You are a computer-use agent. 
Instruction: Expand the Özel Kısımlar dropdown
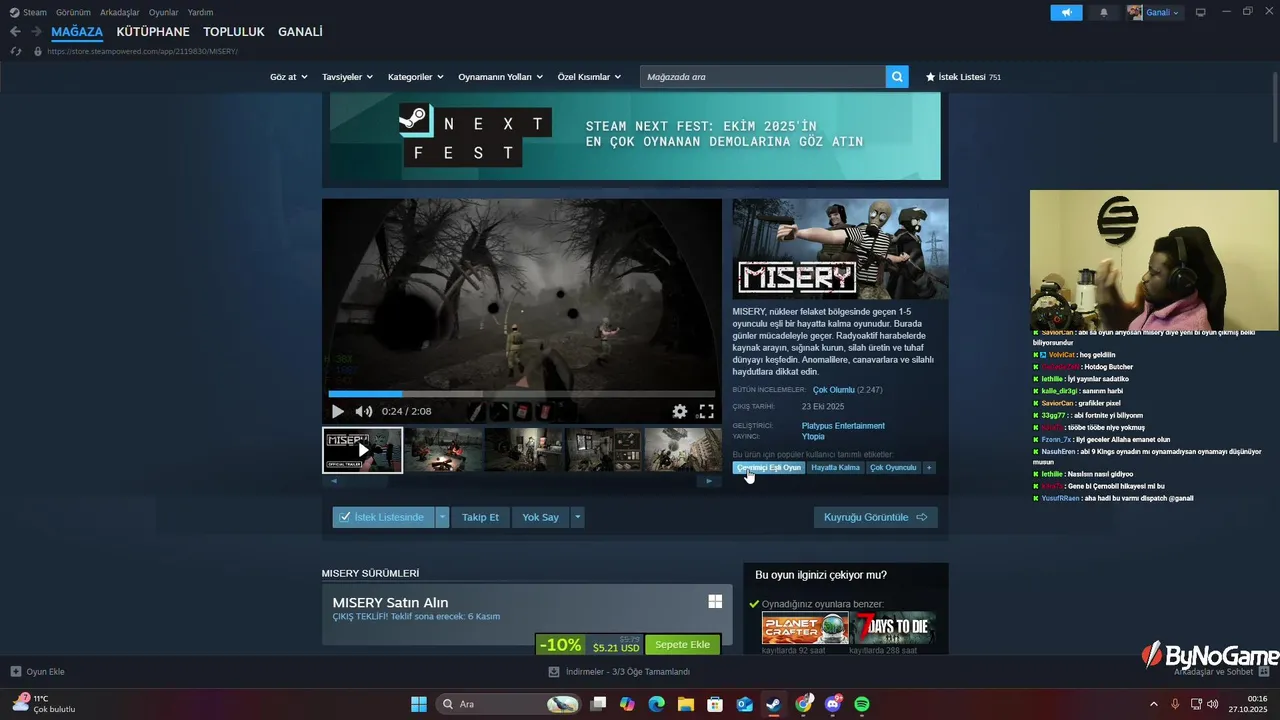tap(589, 77)
